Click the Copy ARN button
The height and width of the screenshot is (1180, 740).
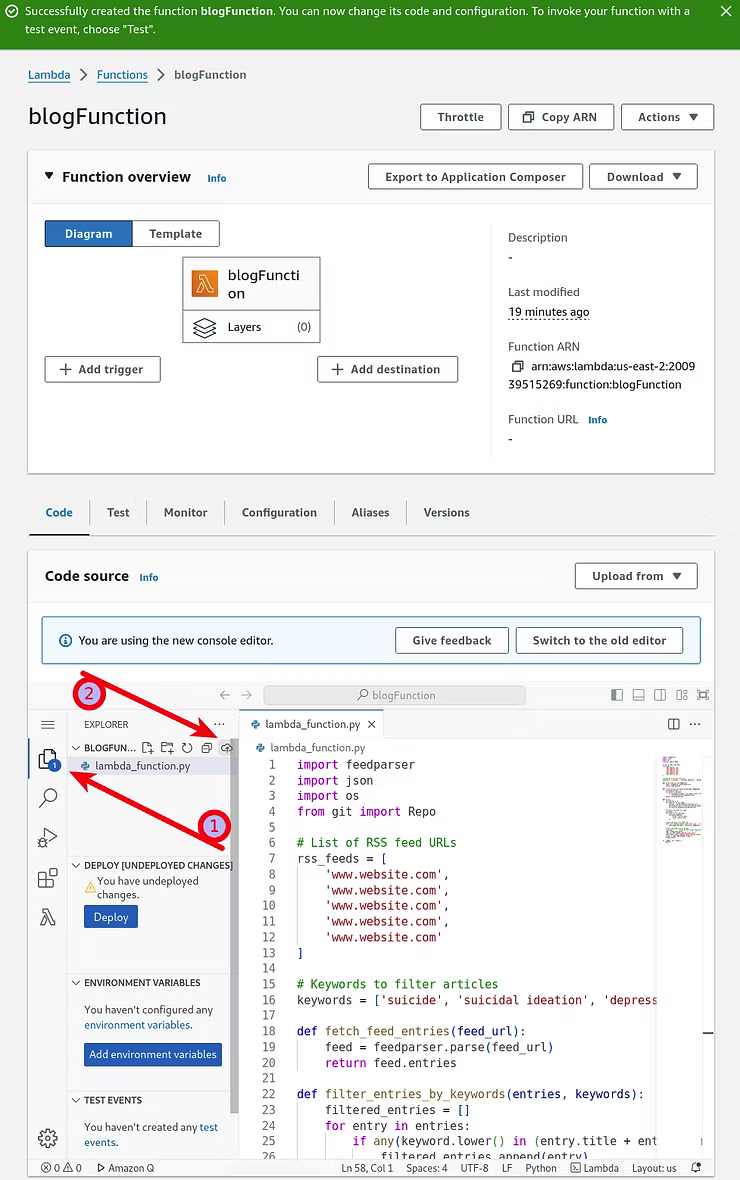click(x=561, y=117)
